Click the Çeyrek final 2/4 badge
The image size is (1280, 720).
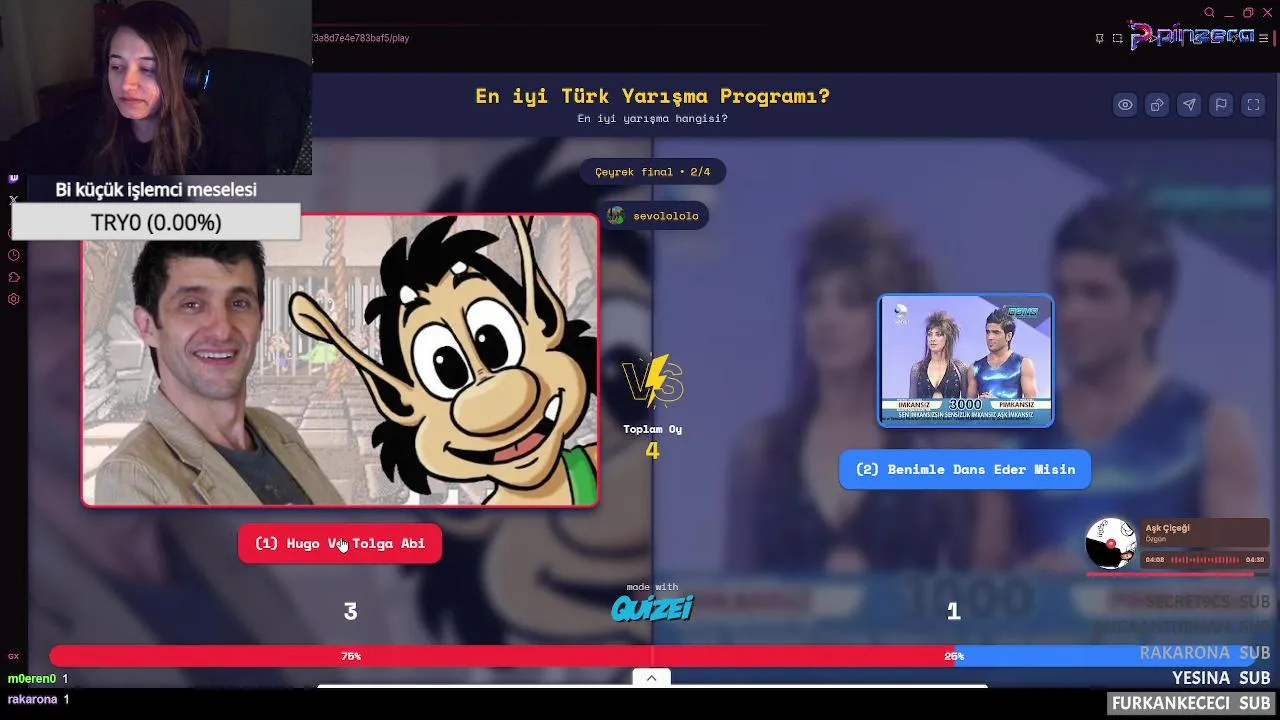653,172
